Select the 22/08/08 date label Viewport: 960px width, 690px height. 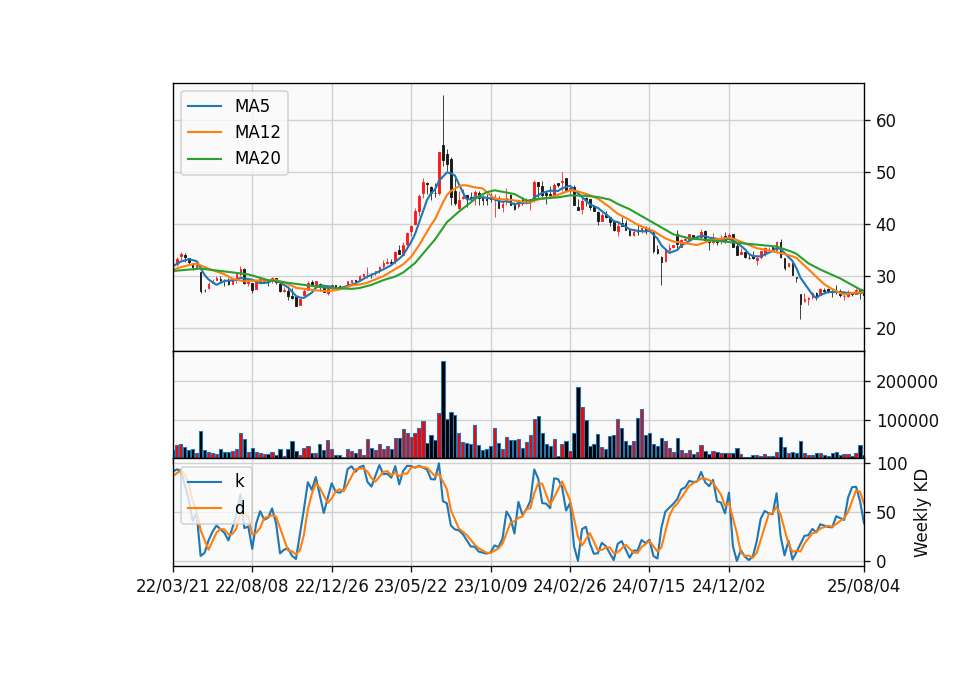(x=252, y=586)
